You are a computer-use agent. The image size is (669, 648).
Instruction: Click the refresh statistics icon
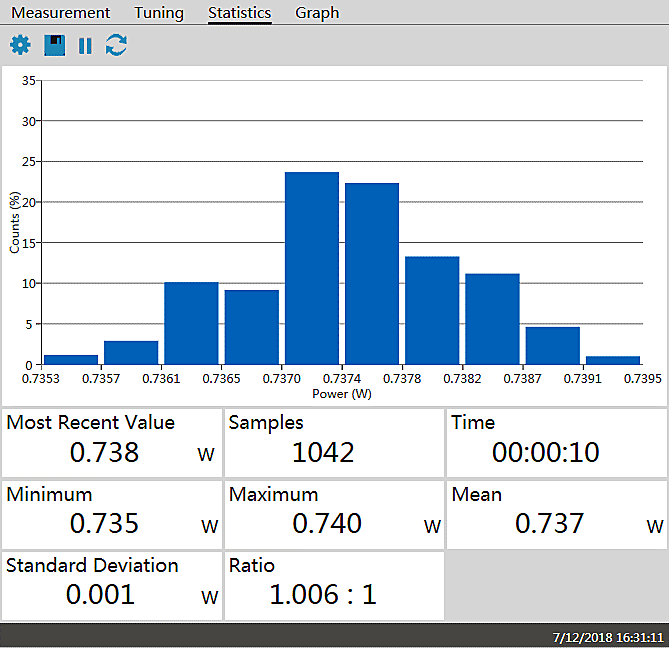pyautogui.click(x=117, y=45)
